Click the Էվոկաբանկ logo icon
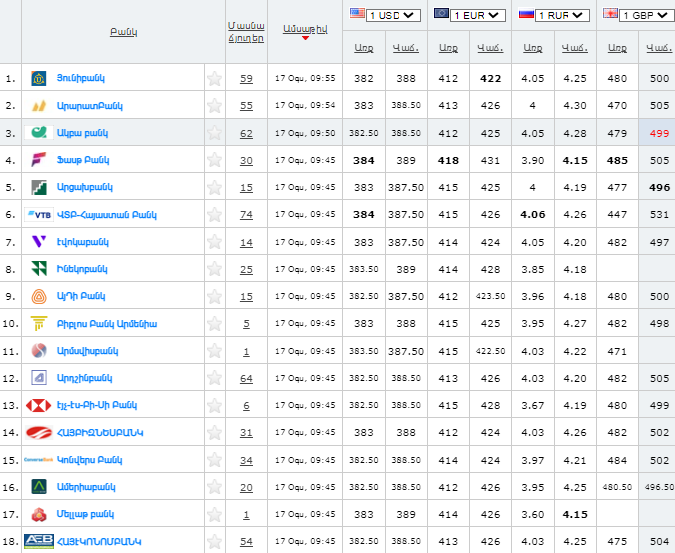Screen dimensions: 675x553 39,241
